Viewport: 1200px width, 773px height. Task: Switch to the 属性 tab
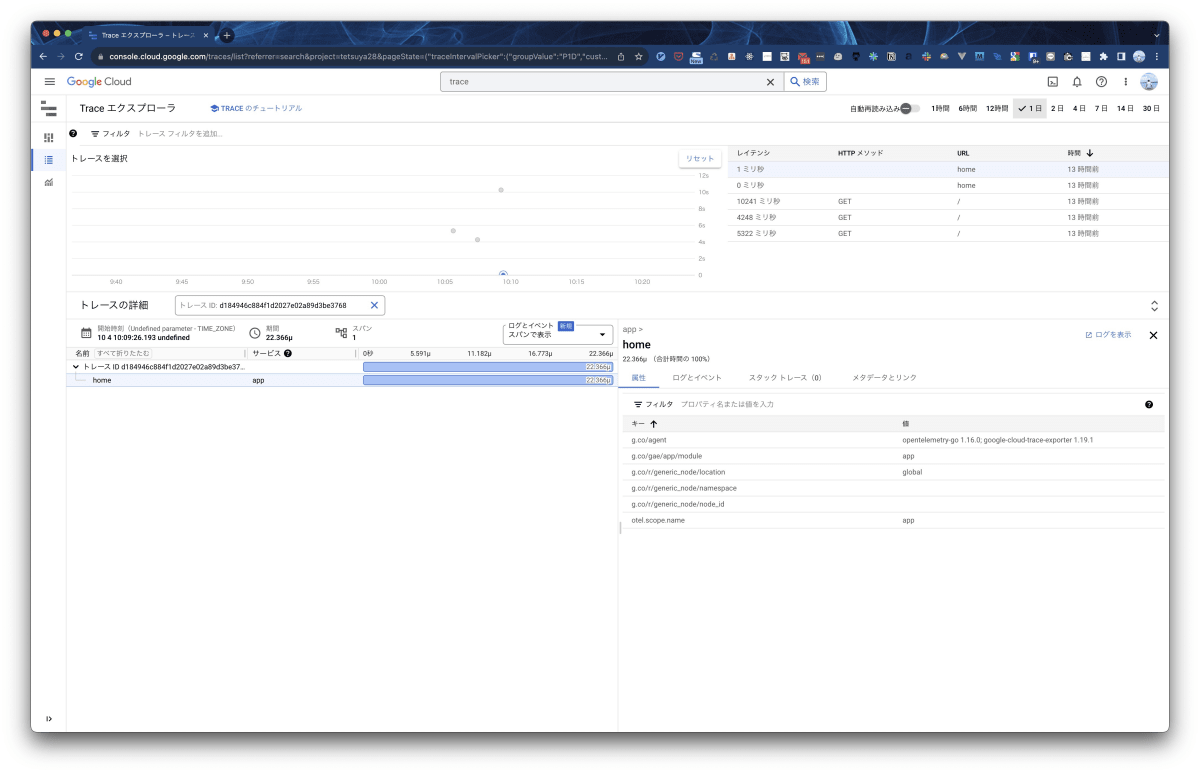(639, 377)
